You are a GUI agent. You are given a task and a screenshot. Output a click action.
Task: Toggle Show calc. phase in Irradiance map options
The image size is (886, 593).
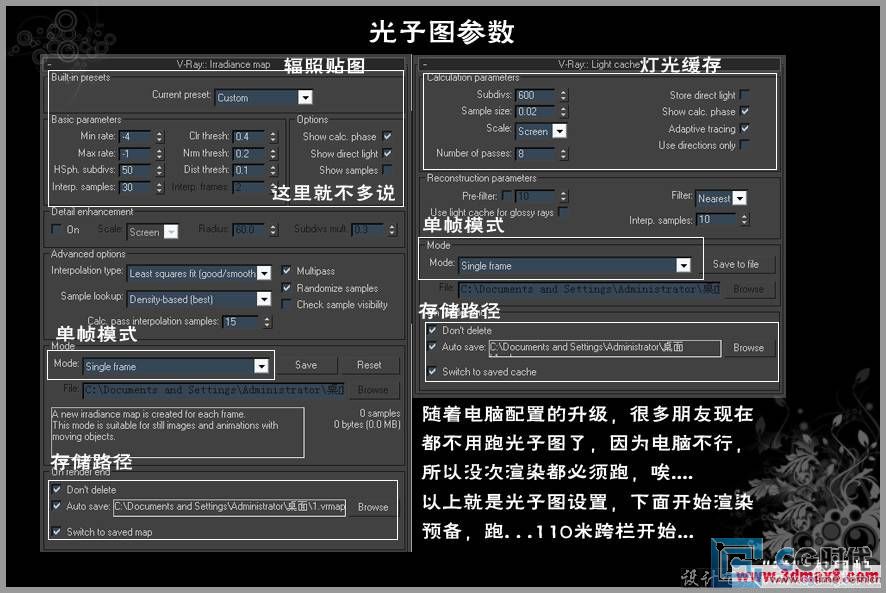pyautogui.click(x=387, y=136)
